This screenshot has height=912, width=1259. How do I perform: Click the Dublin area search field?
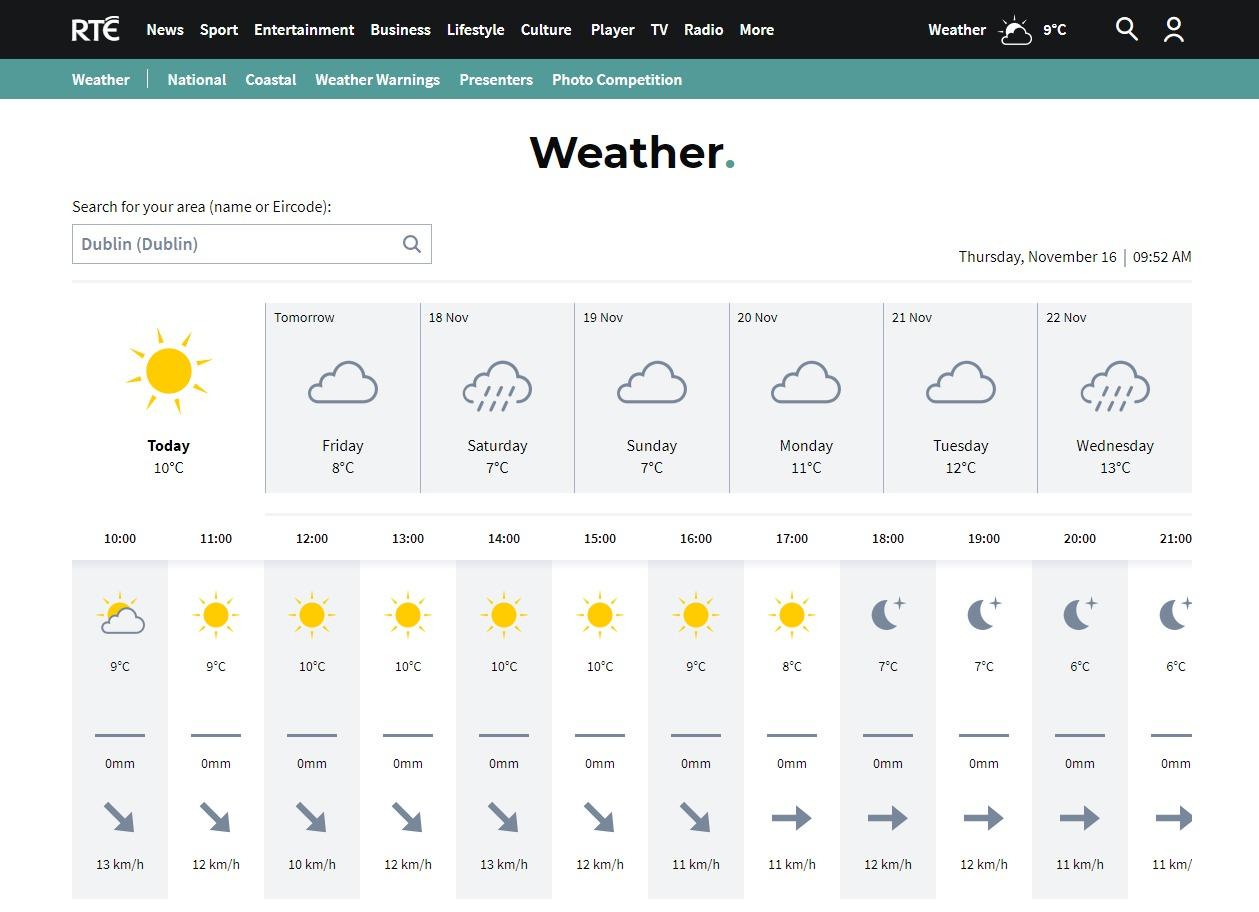pos(230,243)
